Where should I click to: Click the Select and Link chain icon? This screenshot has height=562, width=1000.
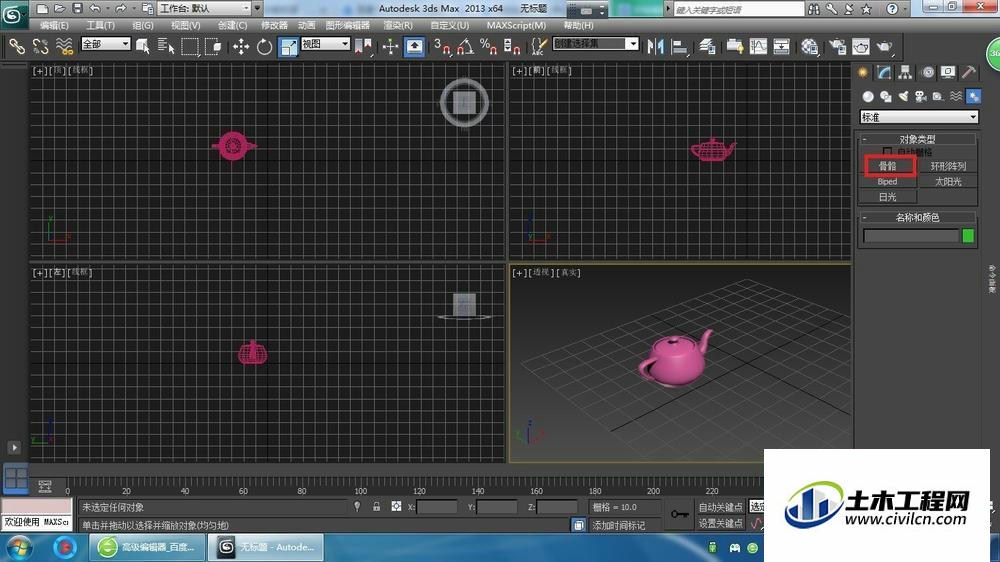click(x=17, y=46)
